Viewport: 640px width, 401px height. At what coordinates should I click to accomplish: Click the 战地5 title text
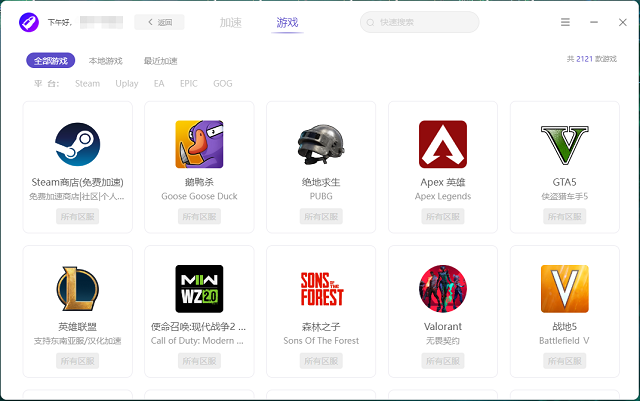click(x=564, y=327)
